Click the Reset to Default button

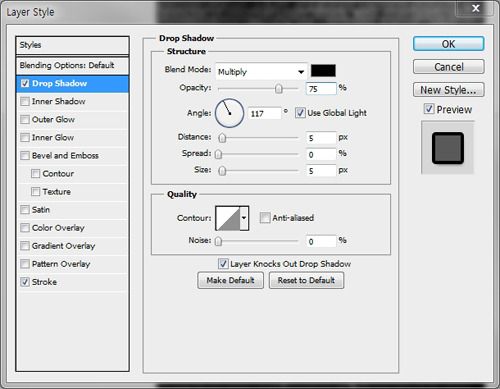coord(306,280)
